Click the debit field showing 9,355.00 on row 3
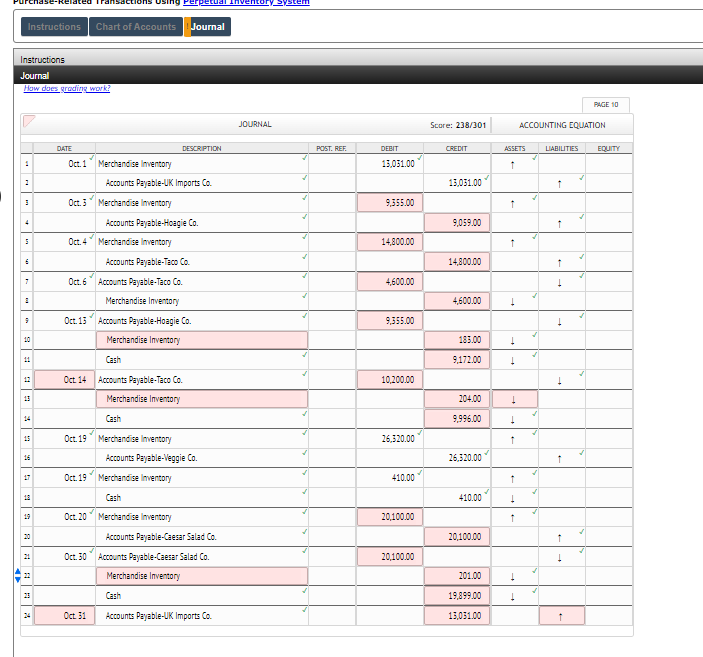Image resolution: width=703 pixels, height=657 pixels. 390,203
